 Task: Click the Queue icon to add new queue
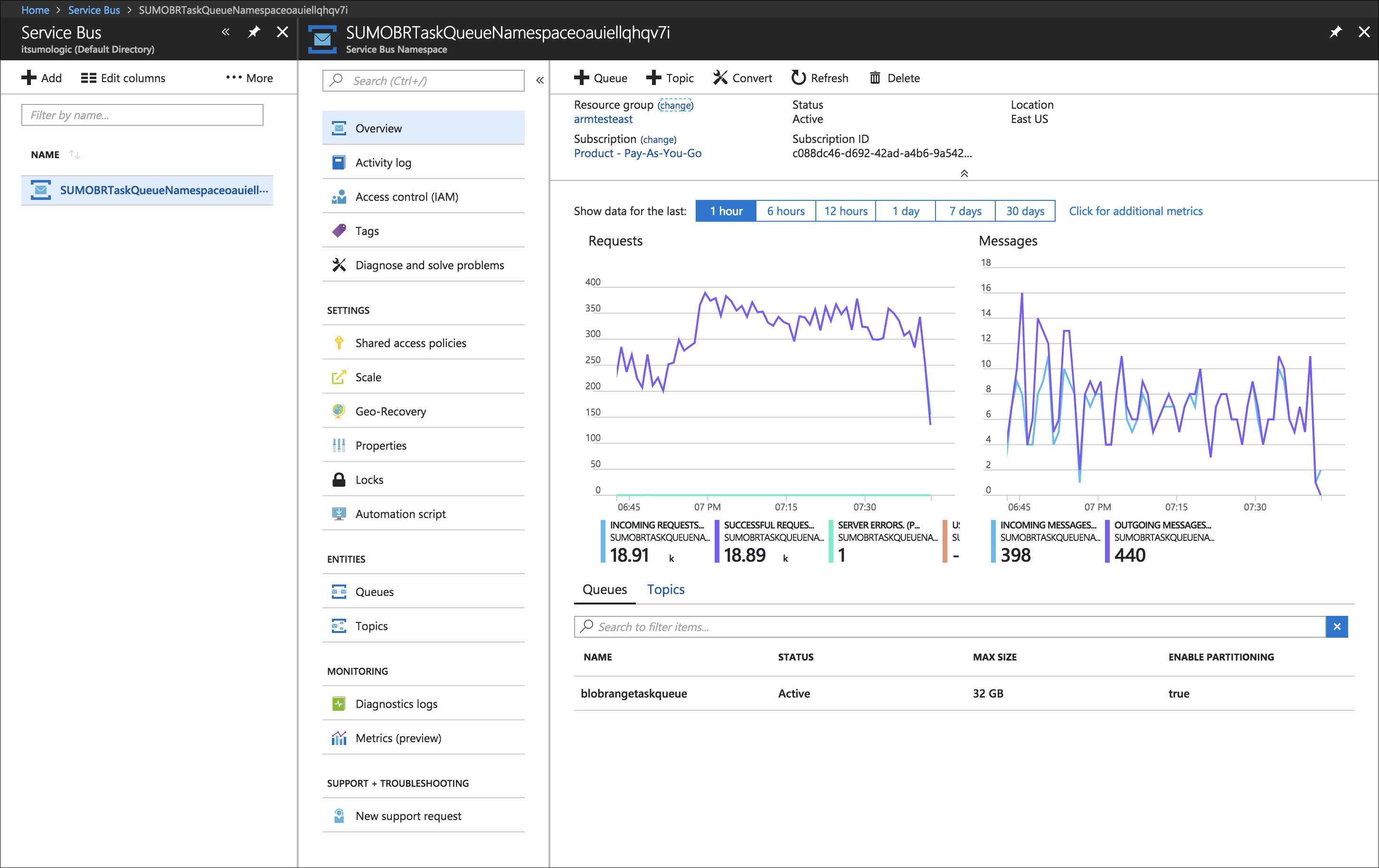click(x=601, y=78)
